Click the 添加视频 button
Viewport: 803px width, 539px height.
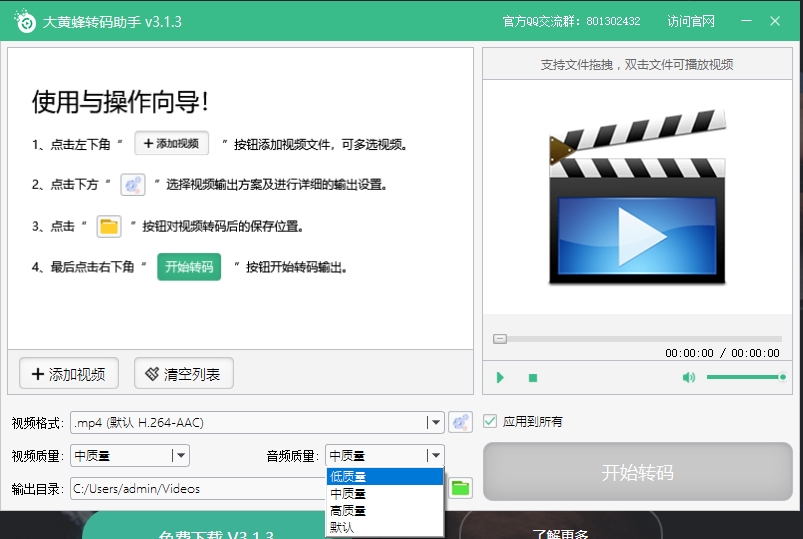[x=69, y=374]
